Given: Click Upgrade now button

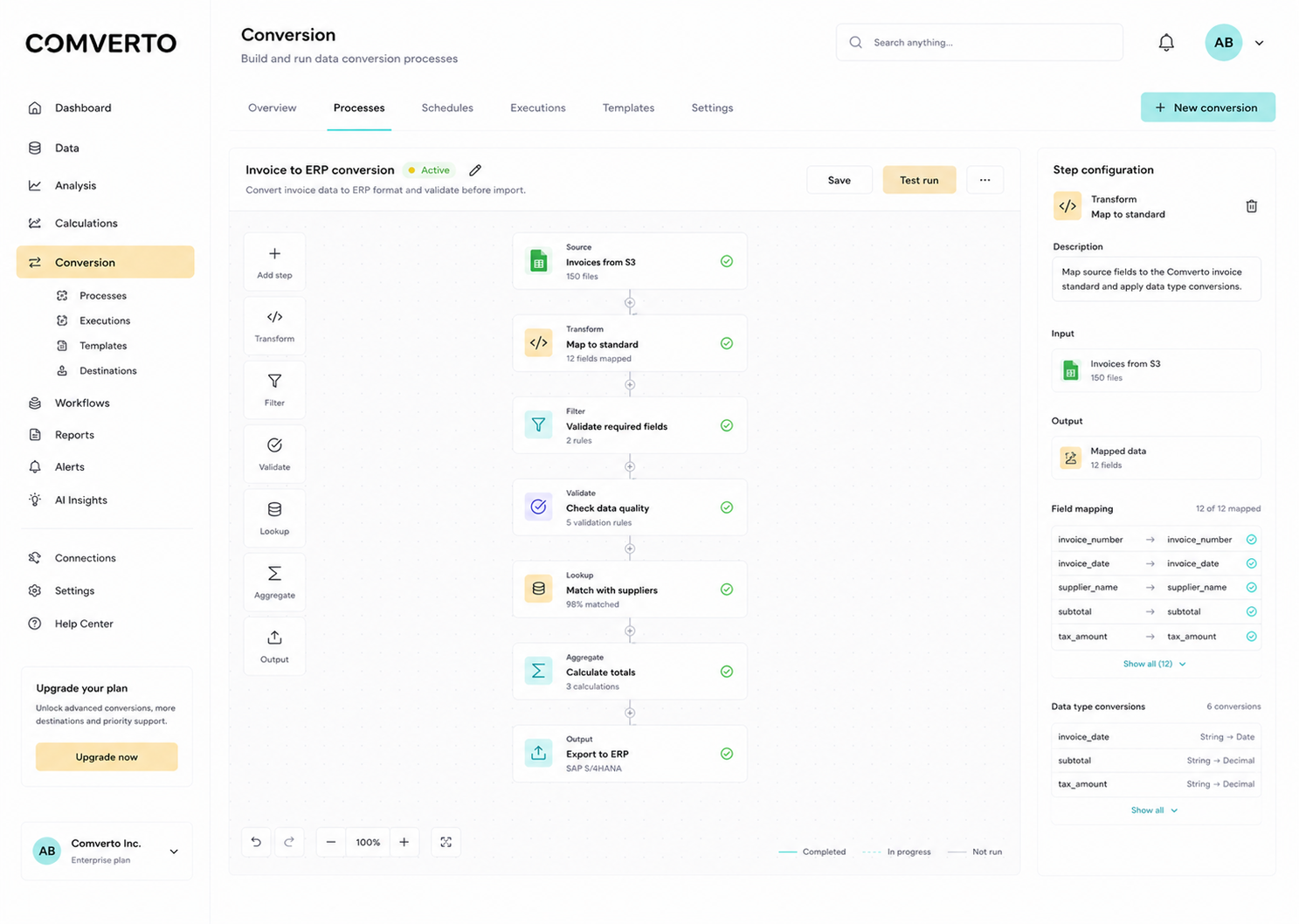Looking at the screenshot, I should click(x=107, y=757).
